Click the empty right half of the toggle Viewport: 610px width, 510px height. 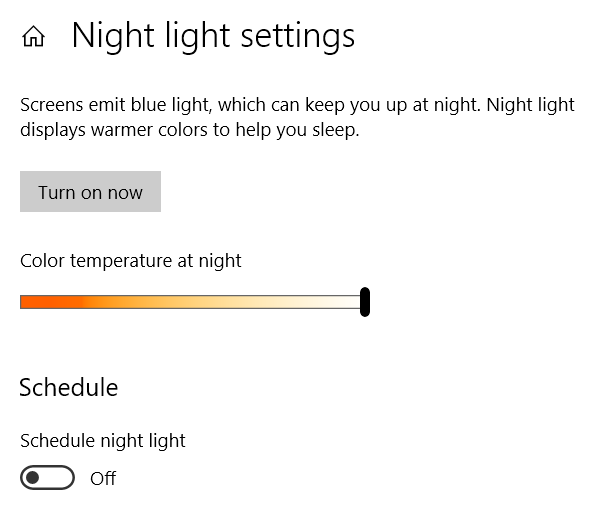(59, 477)
